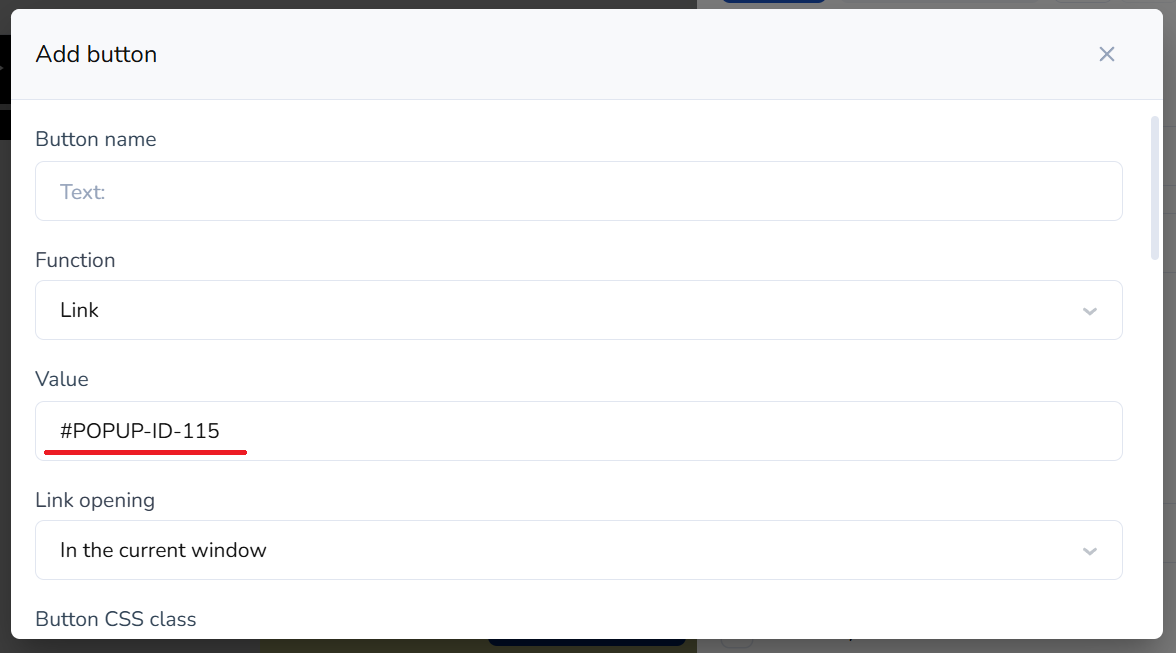The image size is (1176, 653).
Task: Click the "Link opening" field label
Action: [x=95, y=500]
